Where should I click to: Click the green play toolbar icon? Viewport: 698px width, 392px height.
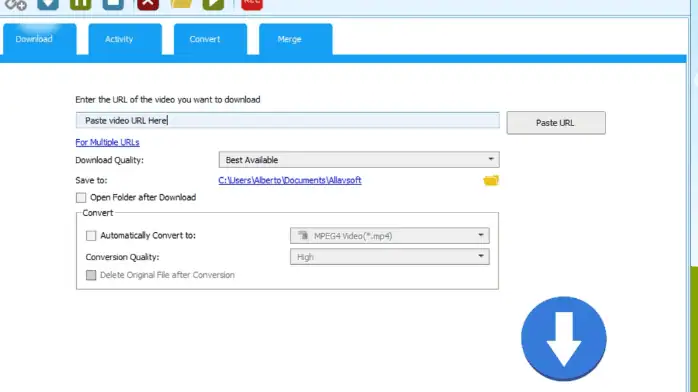pyautogui.click(x=213, y=4)
